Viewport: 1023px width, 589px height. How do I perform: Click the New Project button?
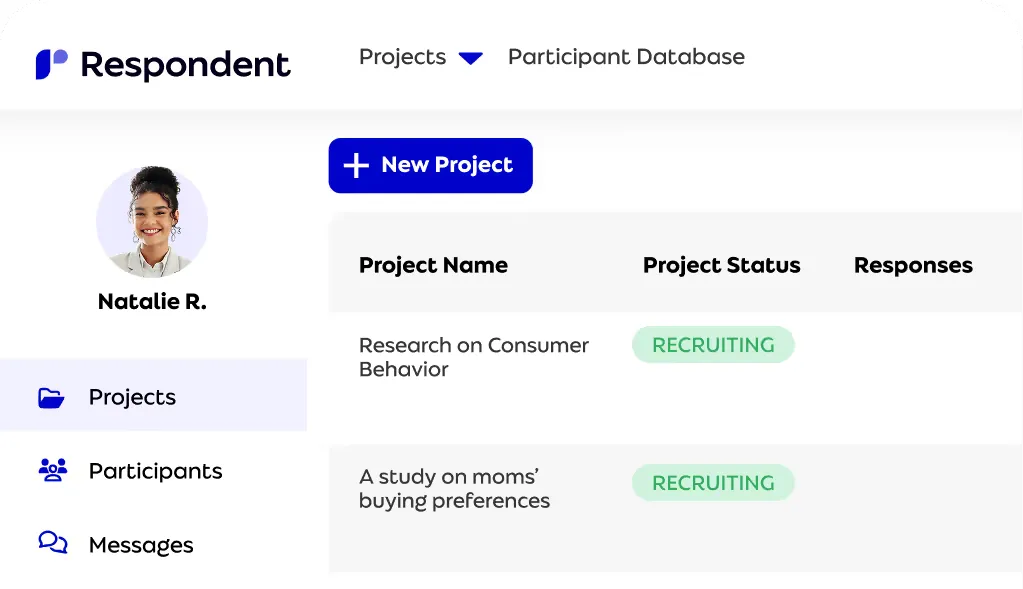pyautogui.click(x=430, y=165)
